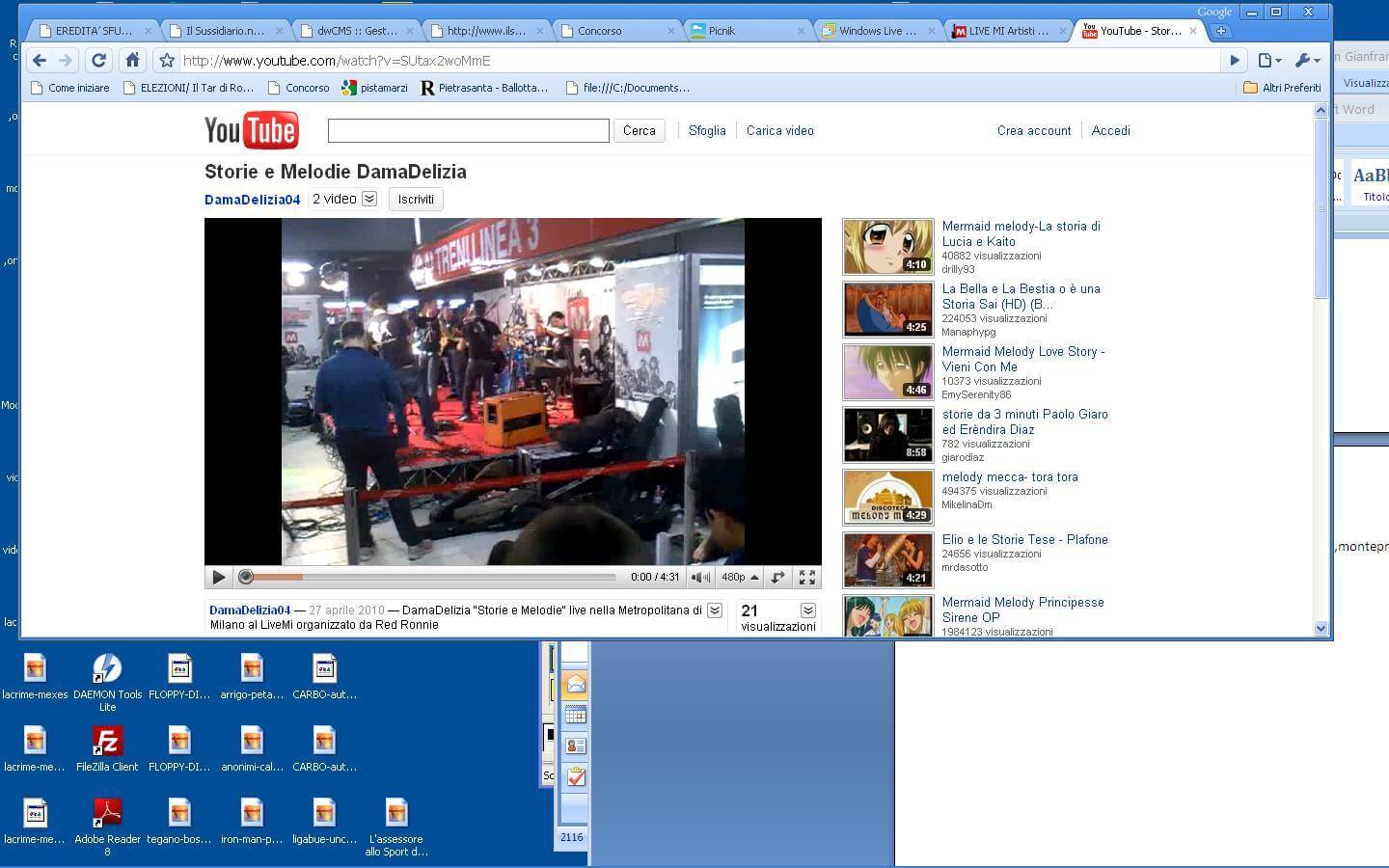The height and width of the screenshot is (868, 1389).
Task: Click the address bar URL
Action: [337, 60]
